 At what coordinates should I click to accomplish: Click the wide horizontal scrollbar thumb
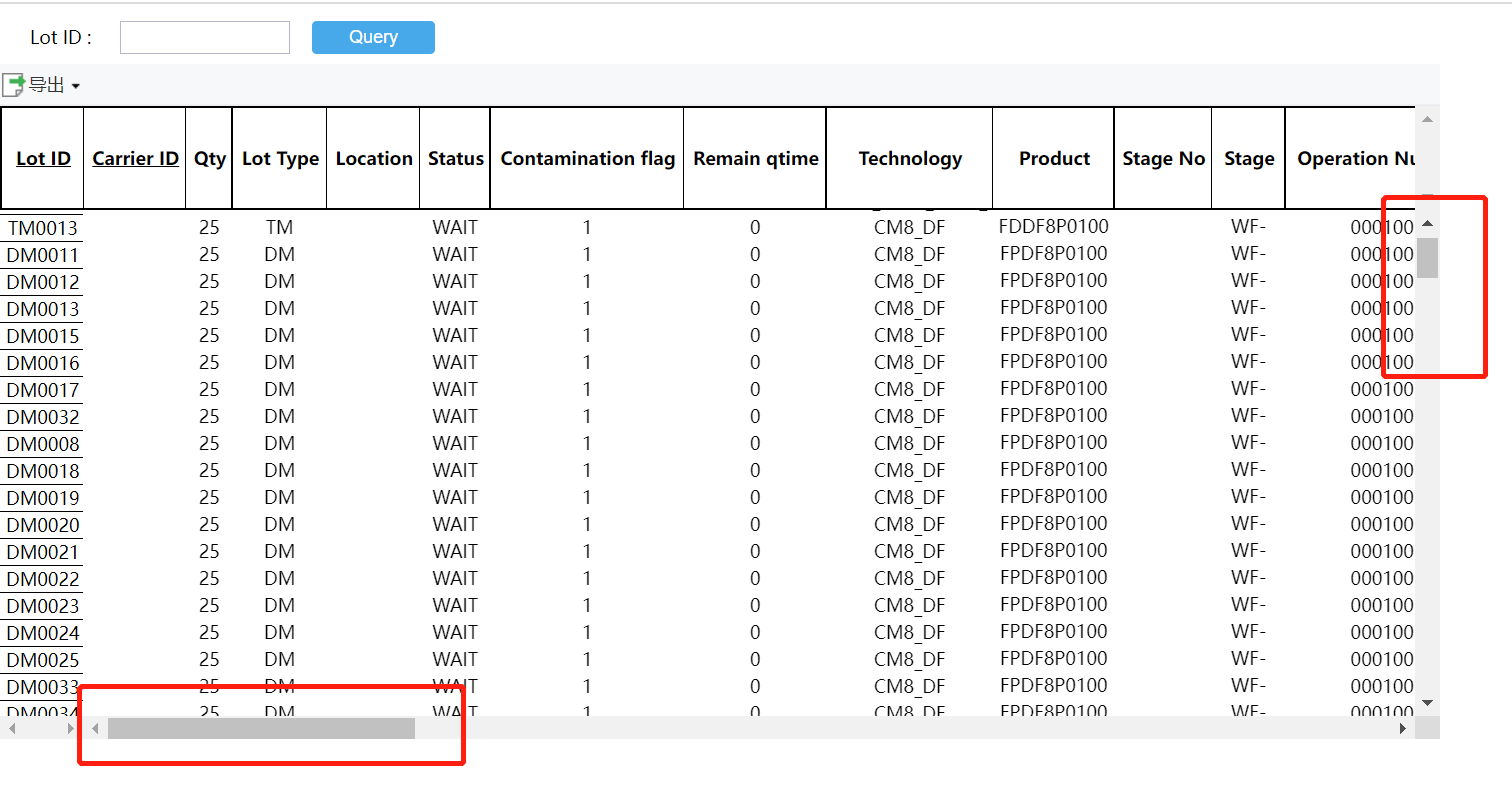[x=261, y=728]
